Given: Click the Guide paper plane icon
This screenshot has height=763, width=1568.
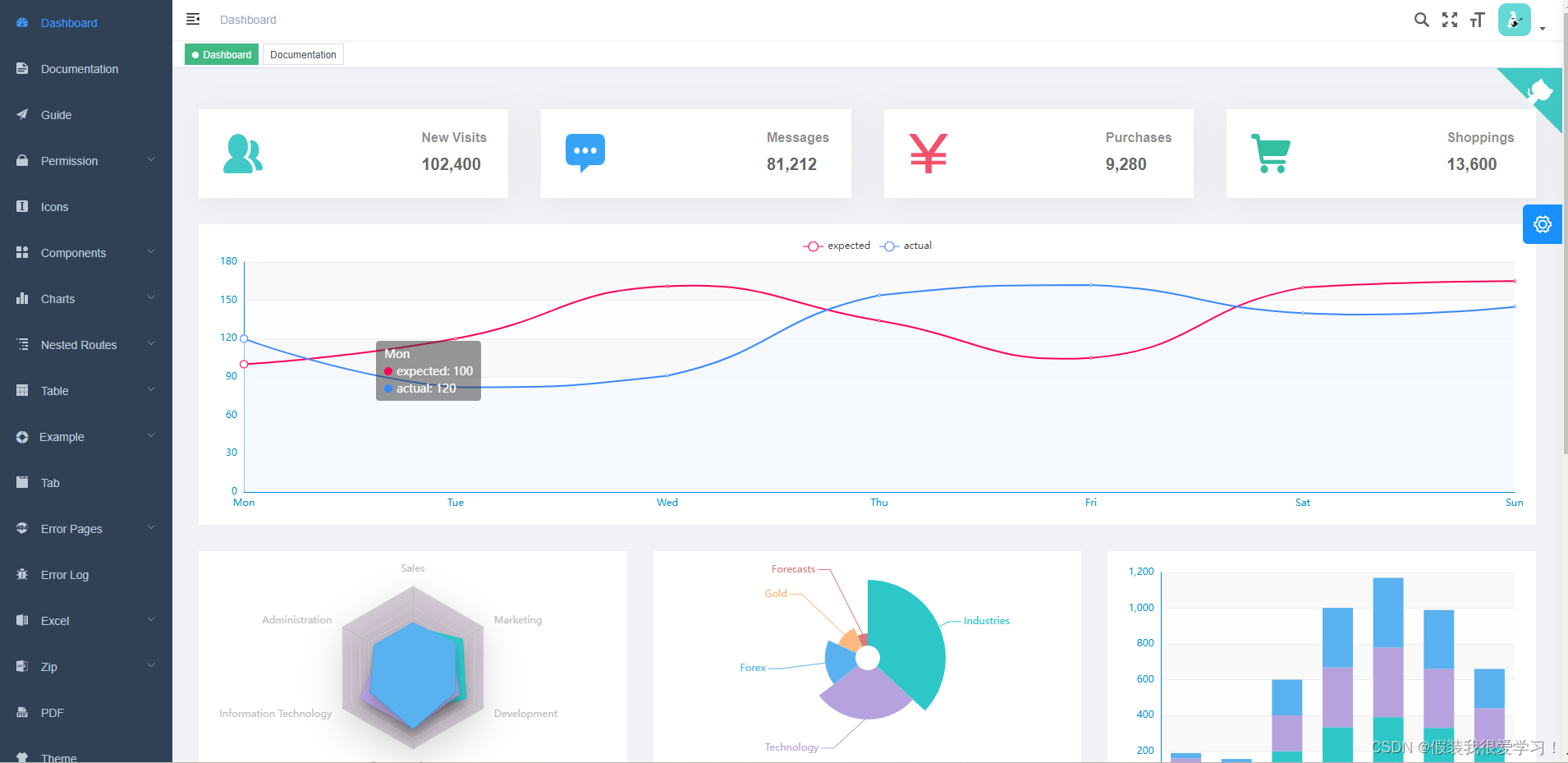Looking at the screenshot, I should coord(22,115).
